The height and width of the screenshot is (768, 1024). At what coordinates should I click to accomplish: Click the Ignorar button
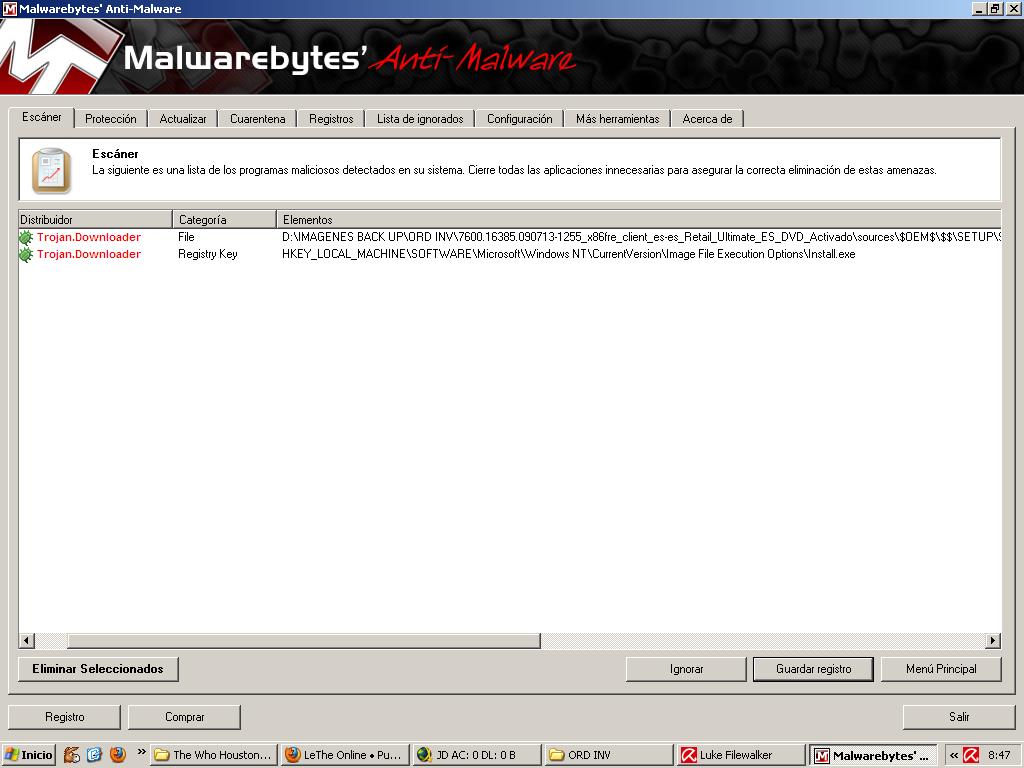coord(686,669)
